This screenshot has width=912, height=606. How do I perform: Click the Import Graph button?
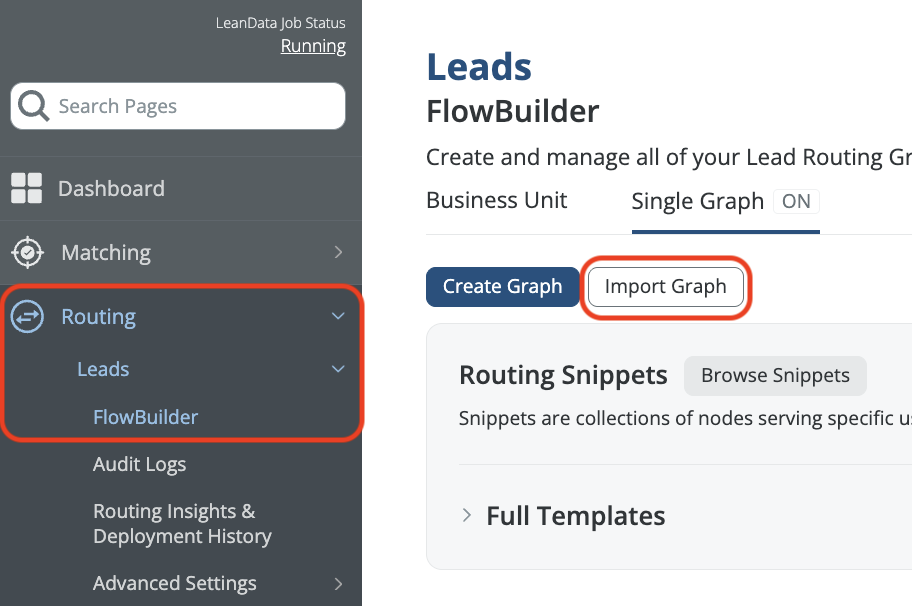(665, 287)
